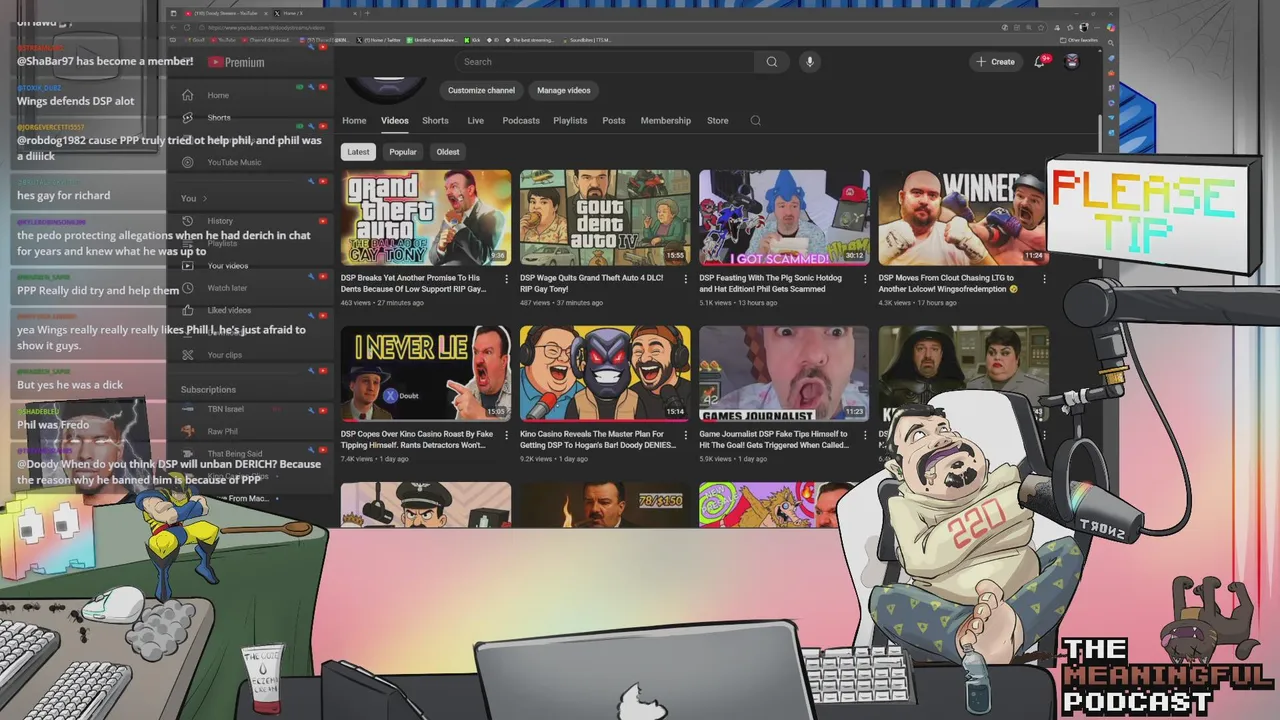Click the DSP Wage Quits Grand Theft Auto title

tap(593, 283)
